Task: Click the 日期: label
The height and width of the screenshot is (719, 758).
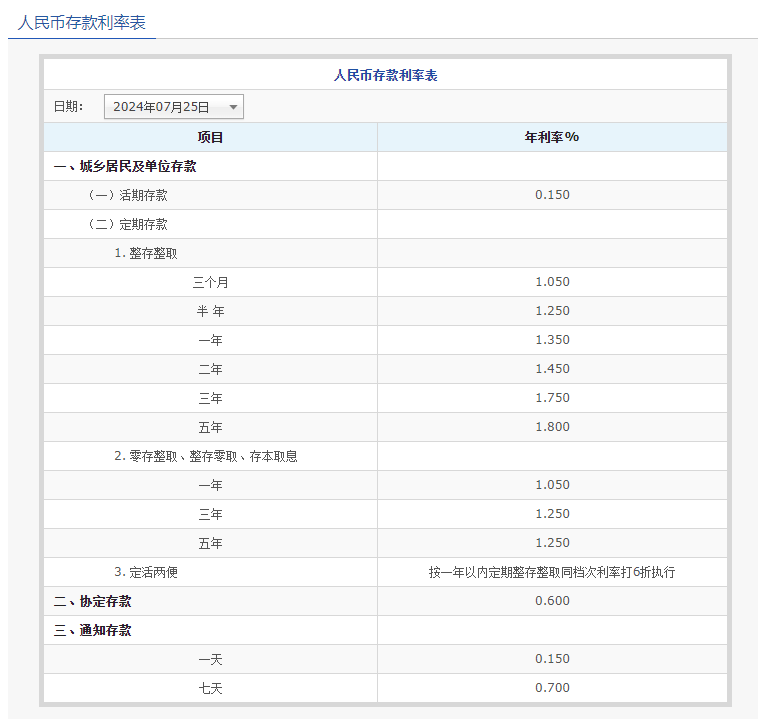Action: click(68, 106)
